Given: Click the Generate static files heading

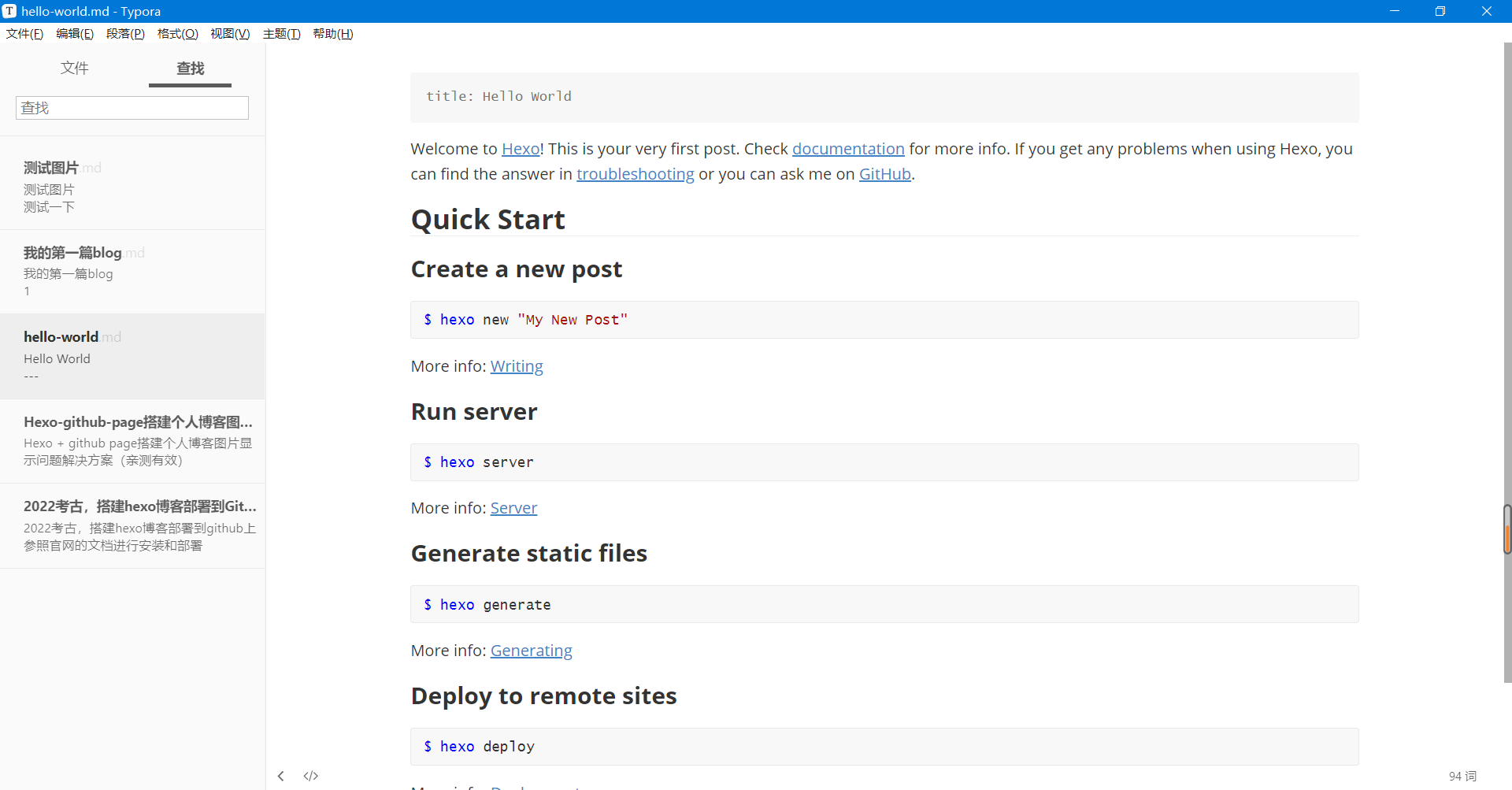Looking at the screenshot, I should pos(529,554).
